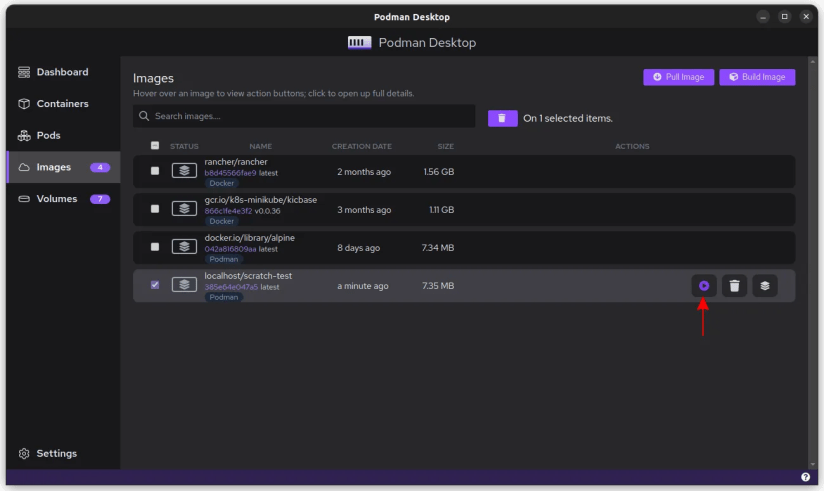
Task: Click the Podman badge under scratch-test
Action: pyautogui.click(x=224, y=297)
